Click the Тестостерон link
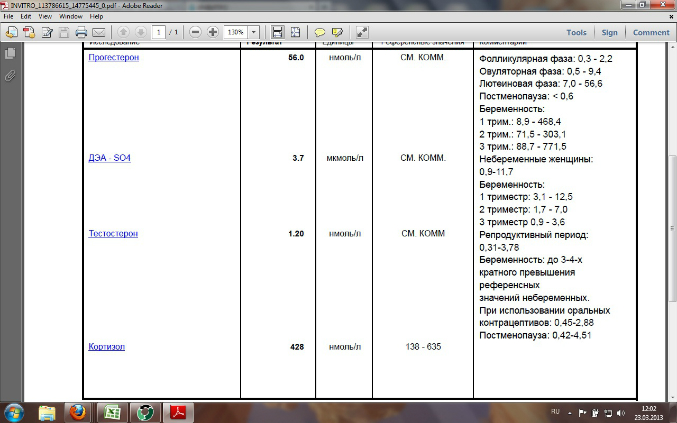 point(113,233)
